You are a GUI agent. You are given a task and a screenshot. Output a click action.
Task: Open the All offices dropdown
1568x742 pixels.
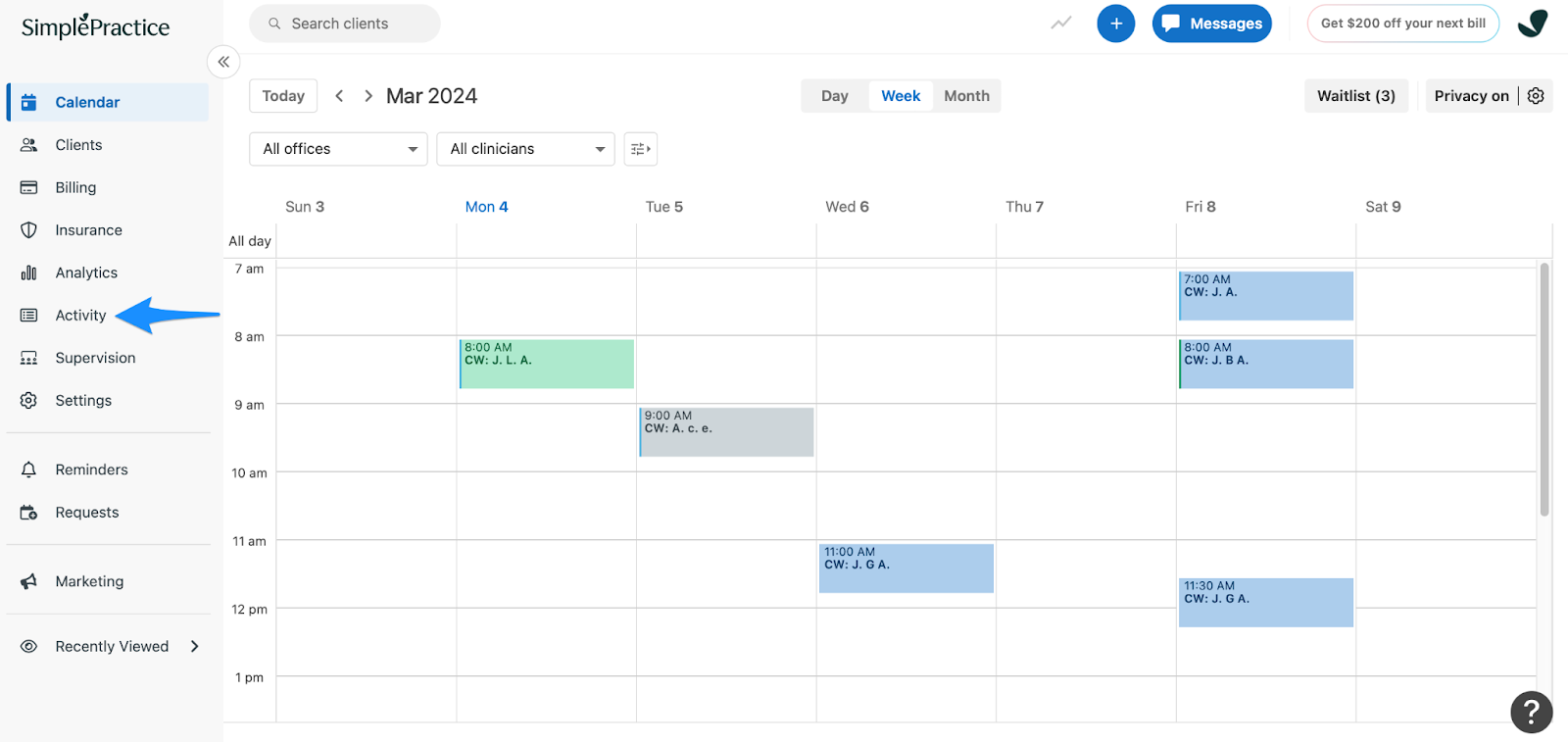[x=338, y=149]
